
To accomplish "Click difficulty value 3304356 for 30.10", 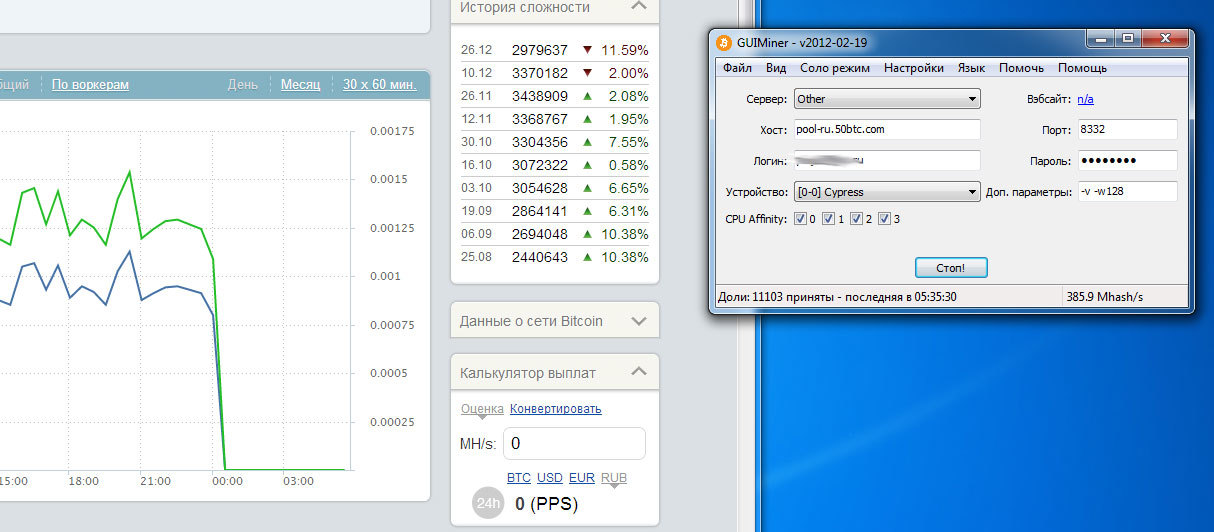I will coord(540,142).
